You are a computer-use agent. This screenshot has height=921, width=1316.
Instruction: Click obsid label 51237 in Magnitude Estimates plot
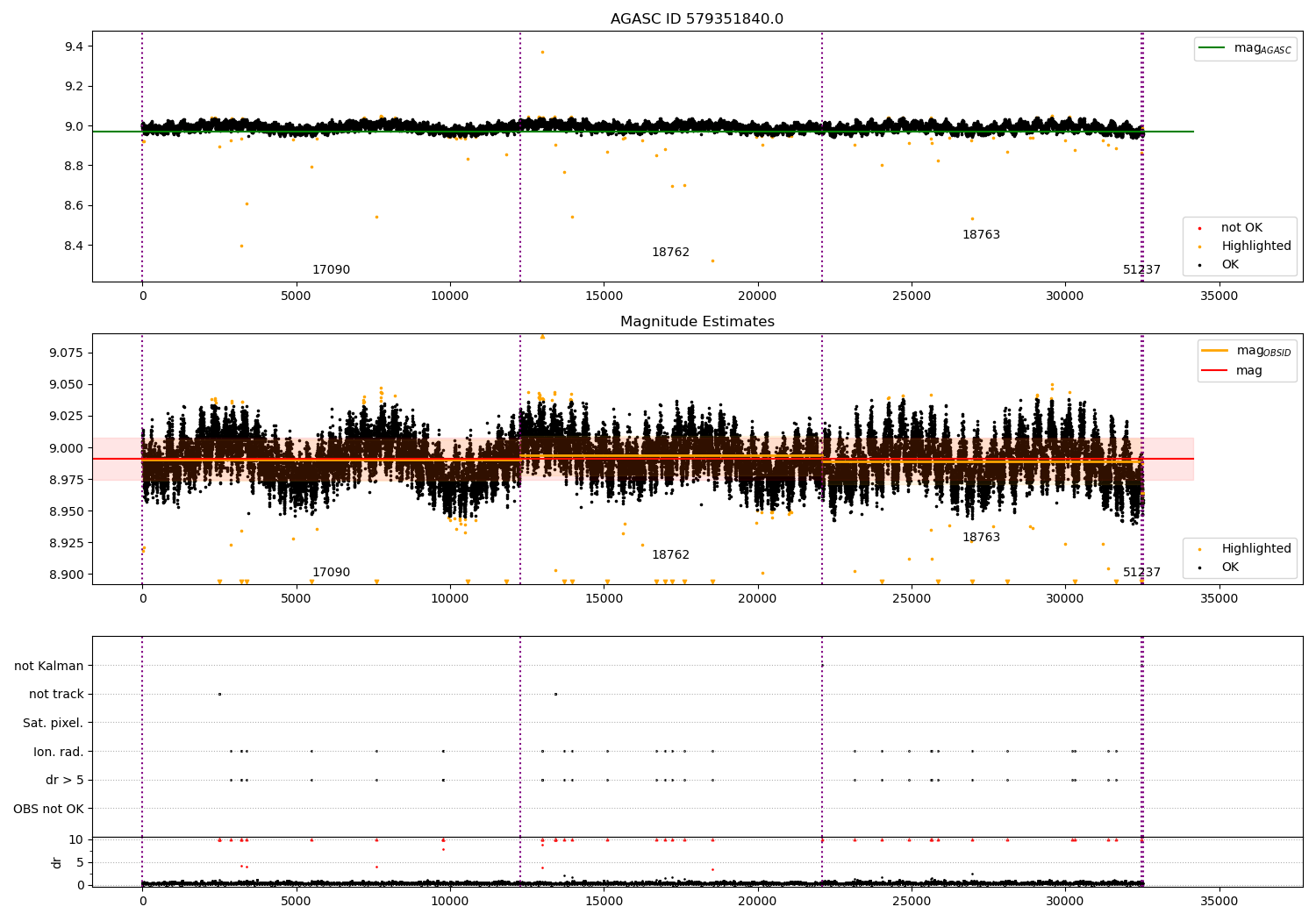tap(1141, 572)
